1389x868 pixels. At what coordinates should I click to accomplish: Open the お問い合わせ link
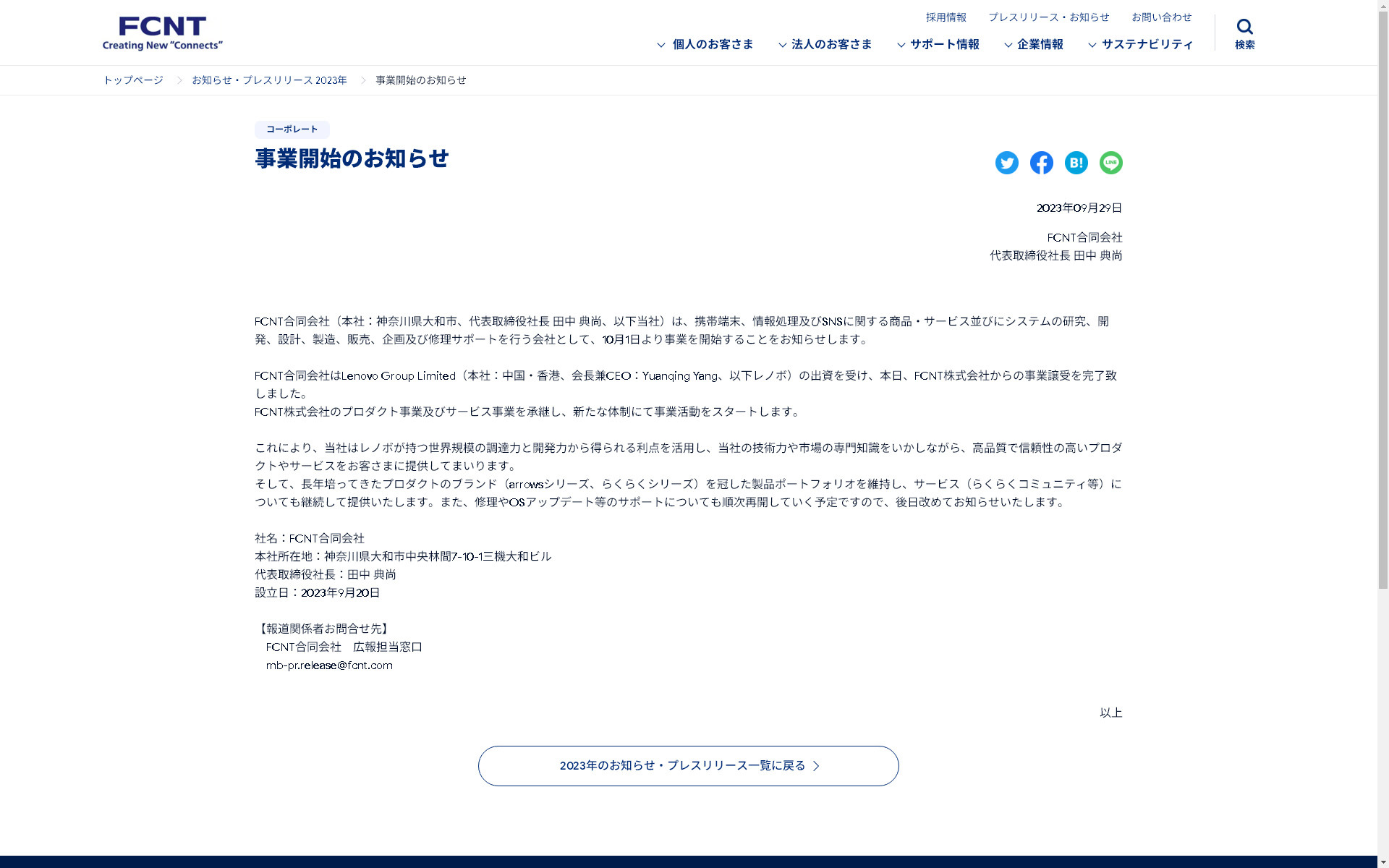click(1161, 17)
